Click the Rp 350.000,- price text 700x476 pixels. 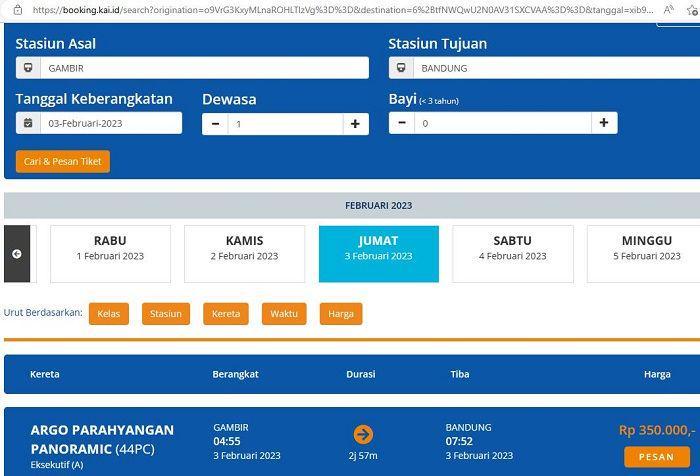(657, 430)
